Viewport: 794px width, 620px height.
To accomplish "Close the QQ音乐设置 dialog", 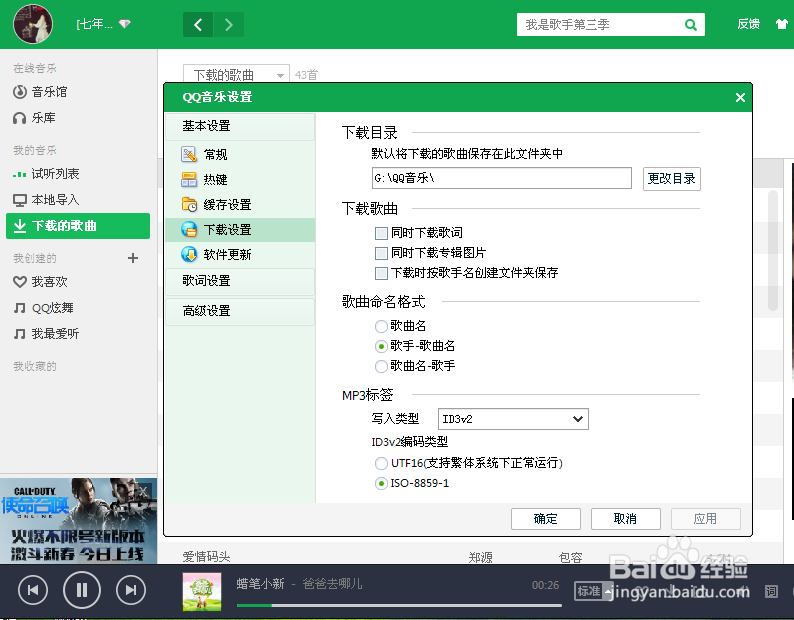I will 740,97.
